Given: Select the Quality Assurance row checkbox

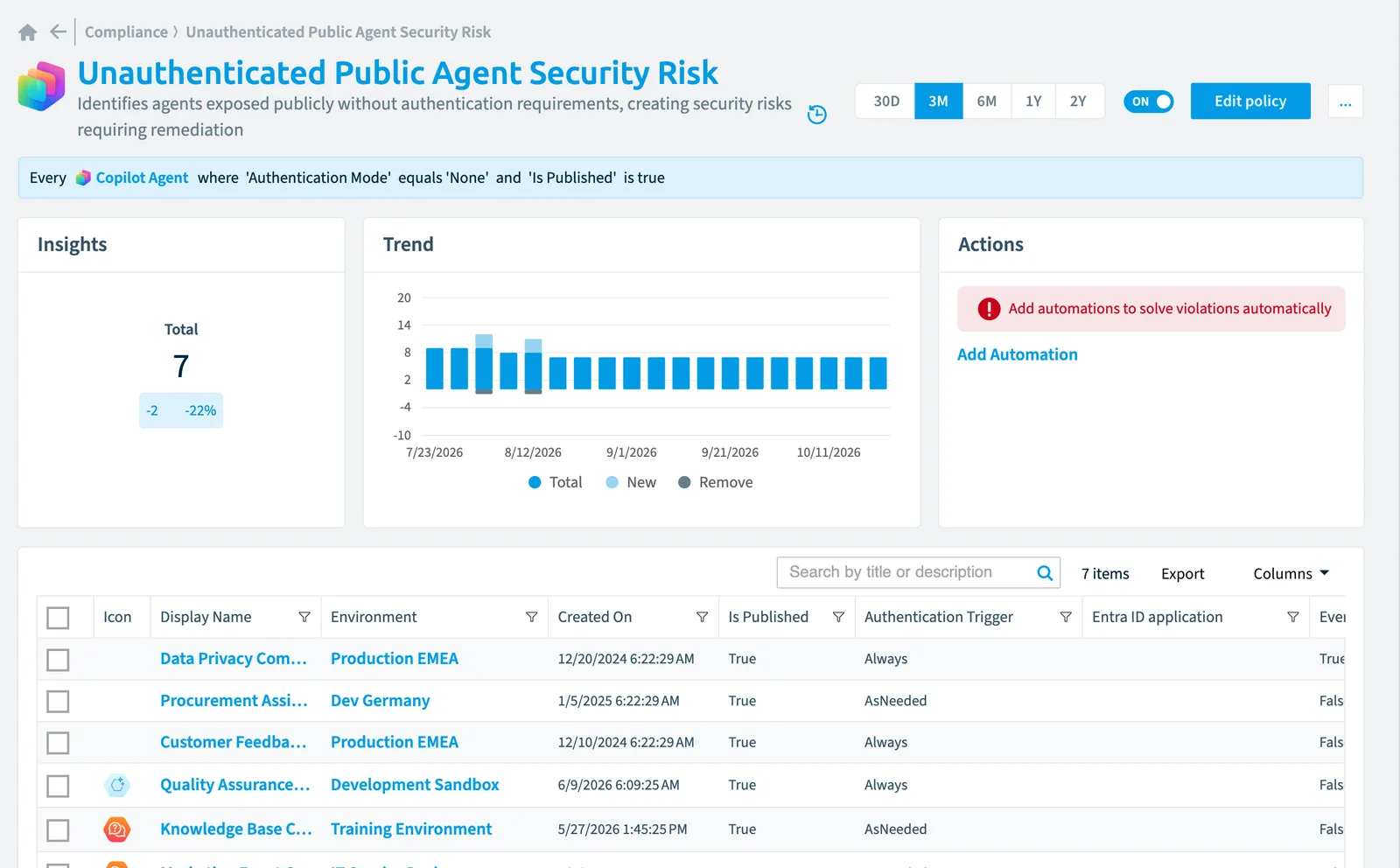Looking at the screenshot, I should coord(58,786).
